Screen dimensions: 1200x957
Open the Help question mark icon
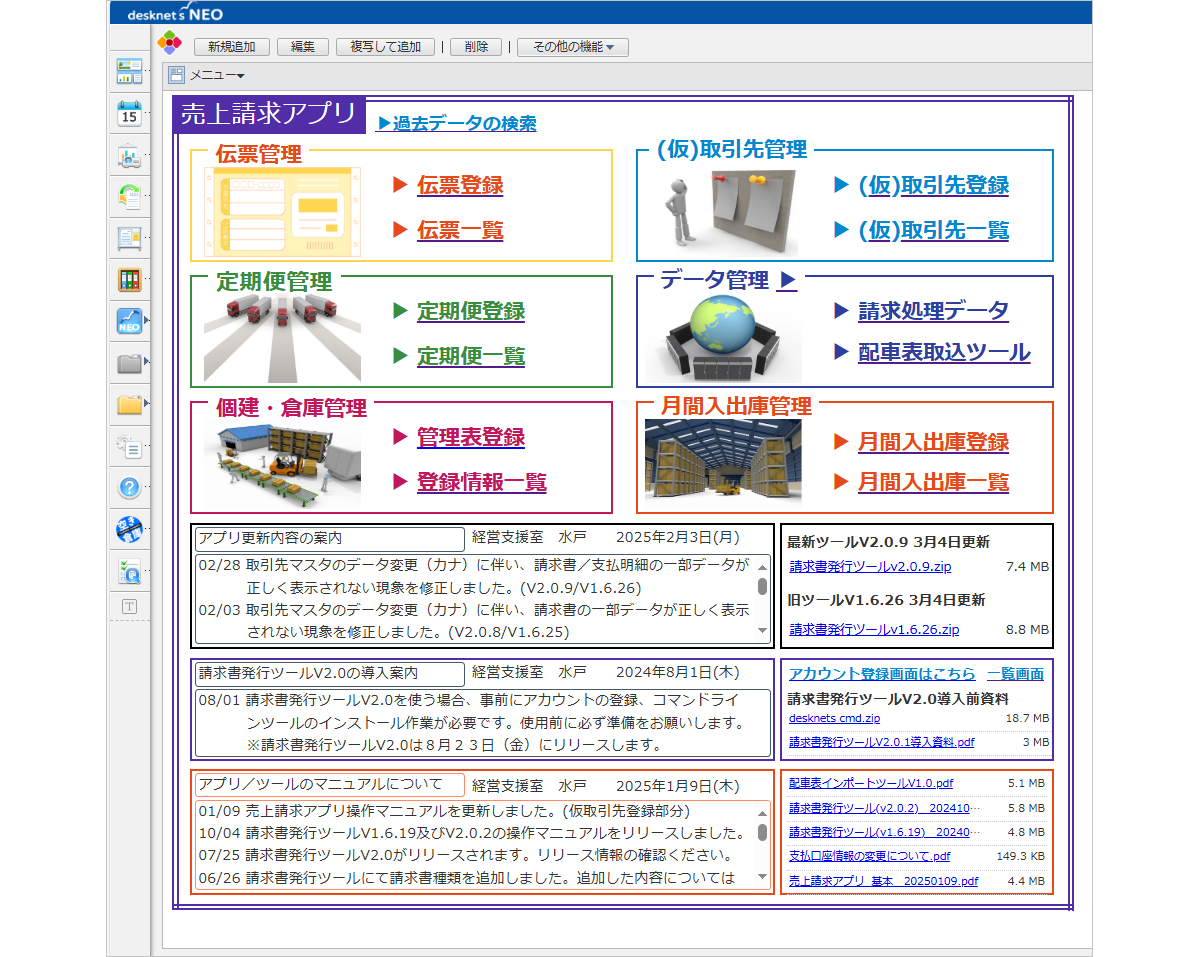pos(128,487)
